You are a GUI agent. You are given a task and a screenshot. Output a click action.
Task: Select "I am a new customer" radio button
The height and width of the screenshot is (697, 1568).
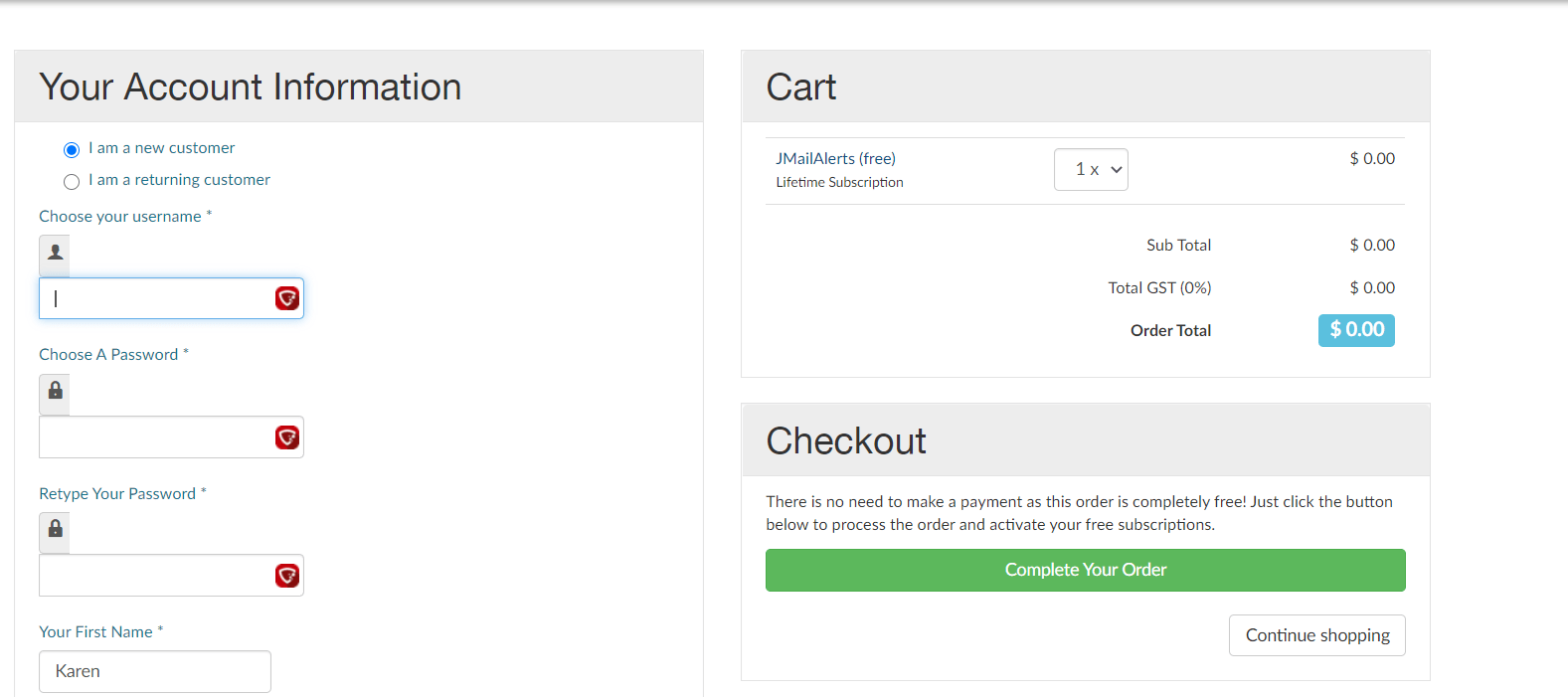tap(72, 150)
